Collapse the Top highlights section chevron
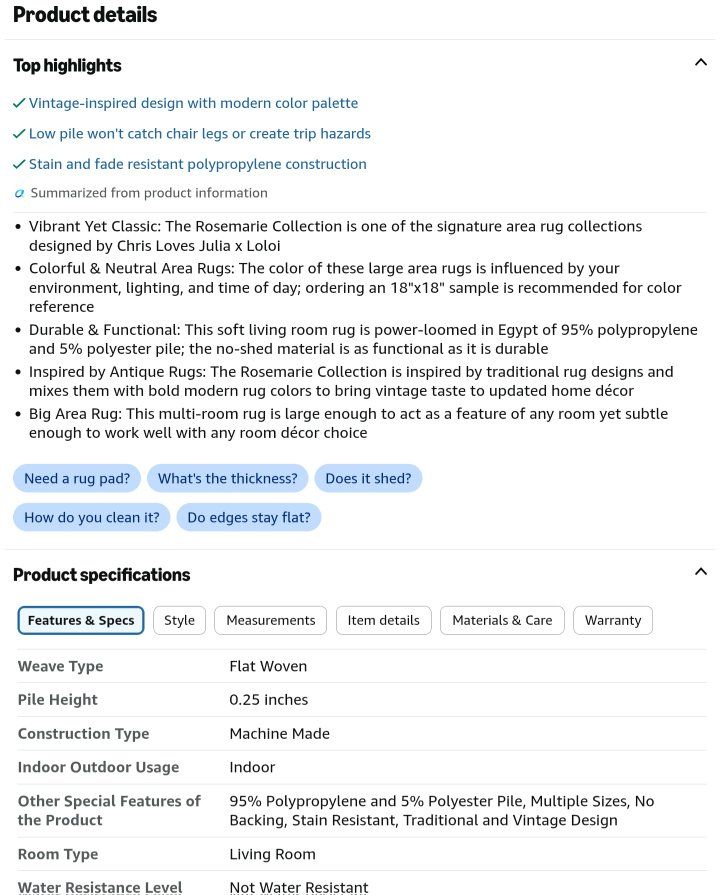Viewport: 720px width, 895px height. 701,62
